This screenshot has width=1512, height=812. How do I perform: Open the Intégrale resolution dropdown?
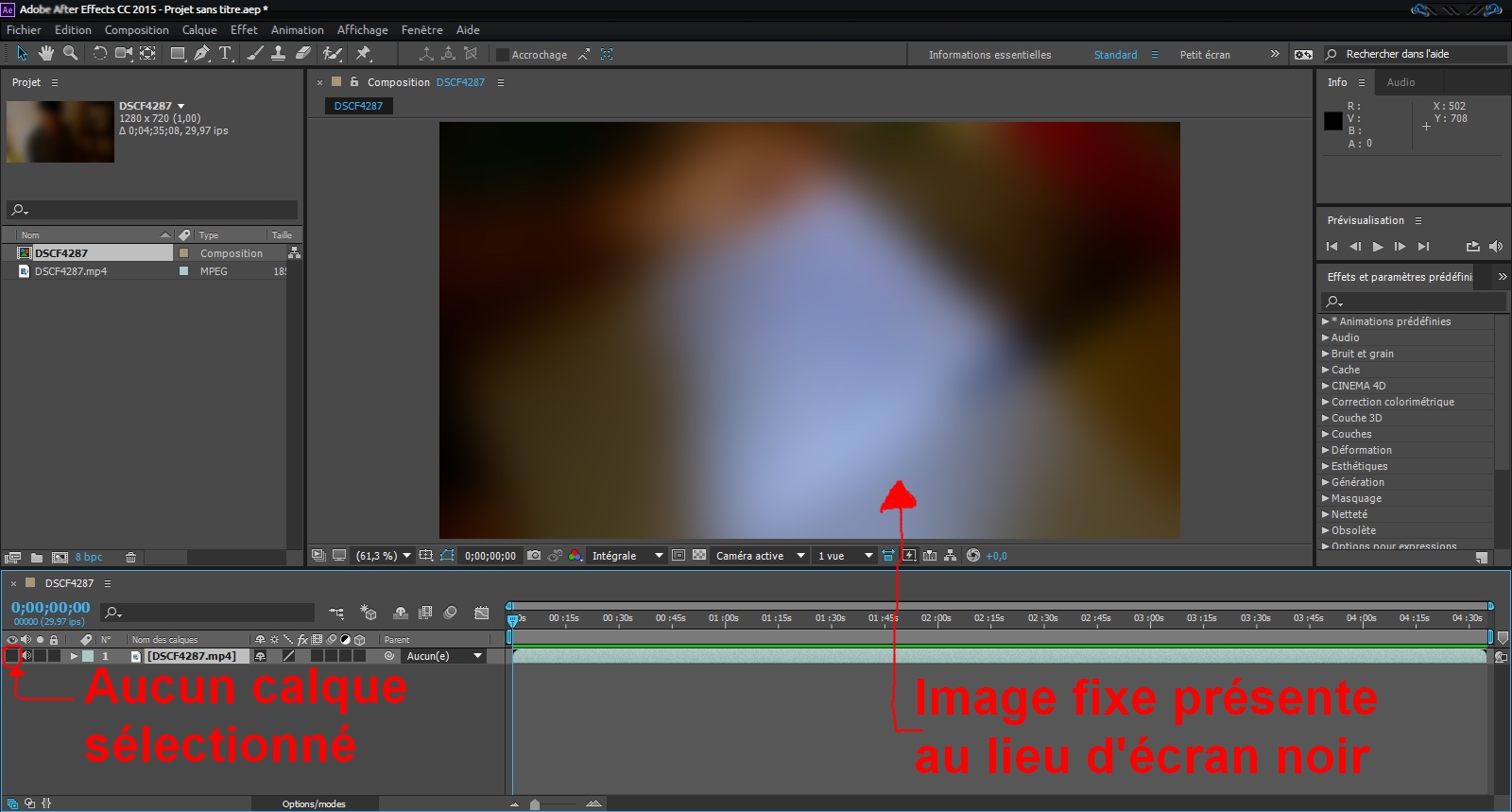[627, 556]
